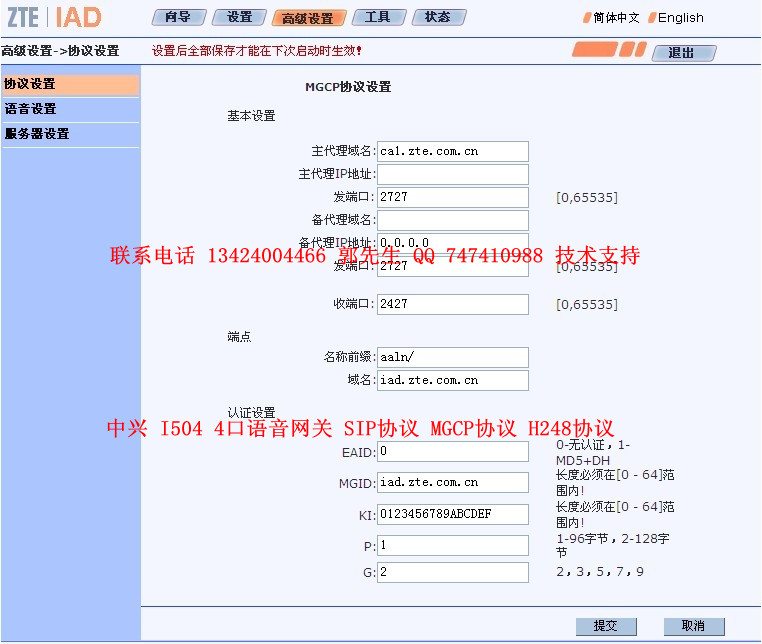Open the 向导 wizard tab

pos(179,17)
